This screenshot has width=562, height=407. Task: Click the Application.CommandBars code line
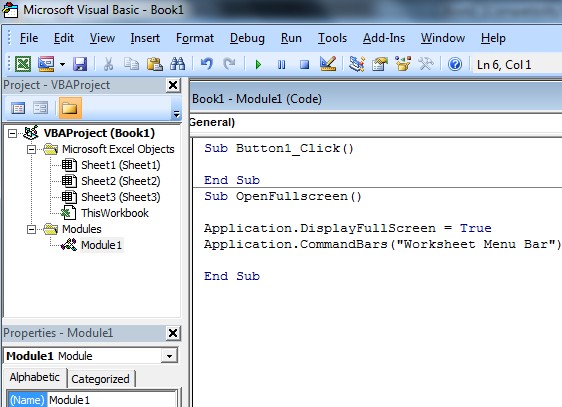tap(382, 244)
